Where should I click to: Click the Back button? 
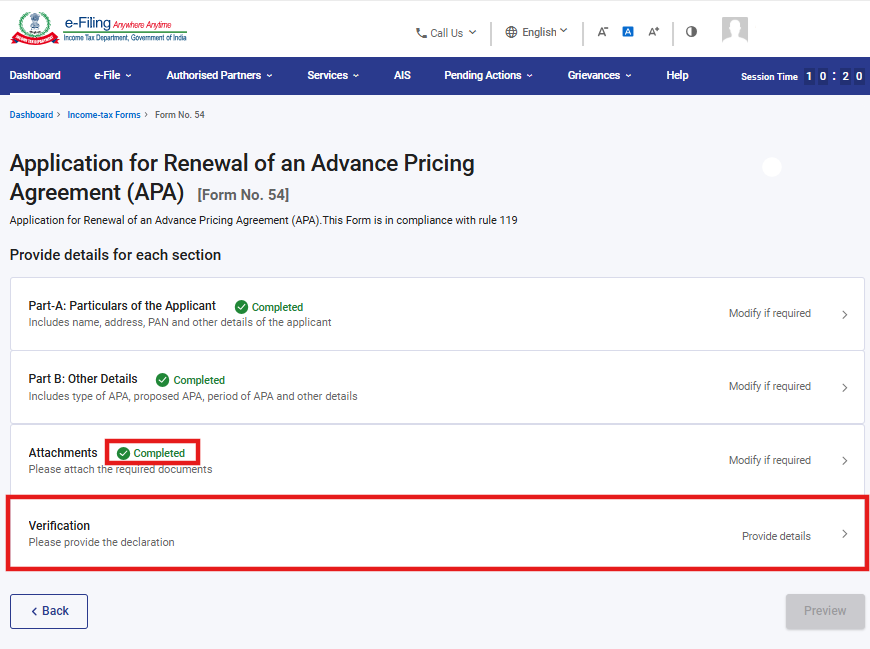49,611
